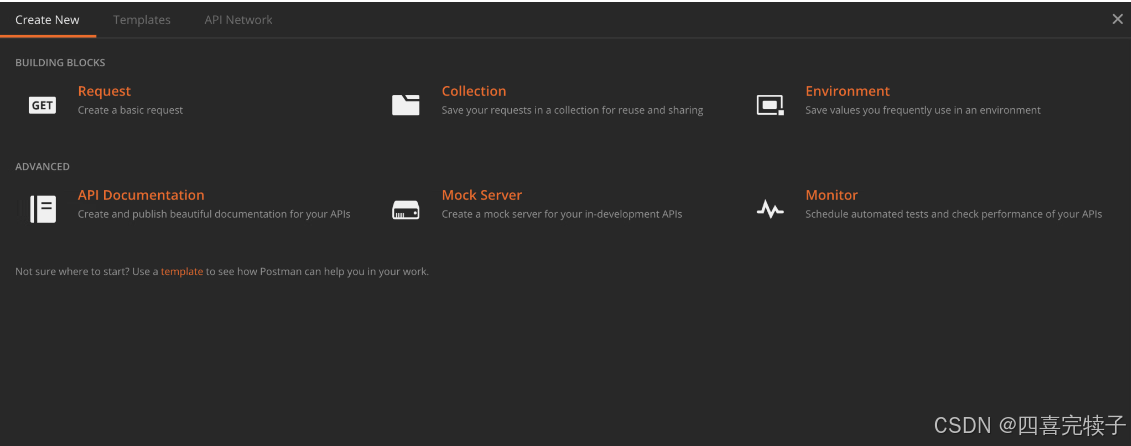
Task: Click 'Create a mock server' description
Action: 562,214
